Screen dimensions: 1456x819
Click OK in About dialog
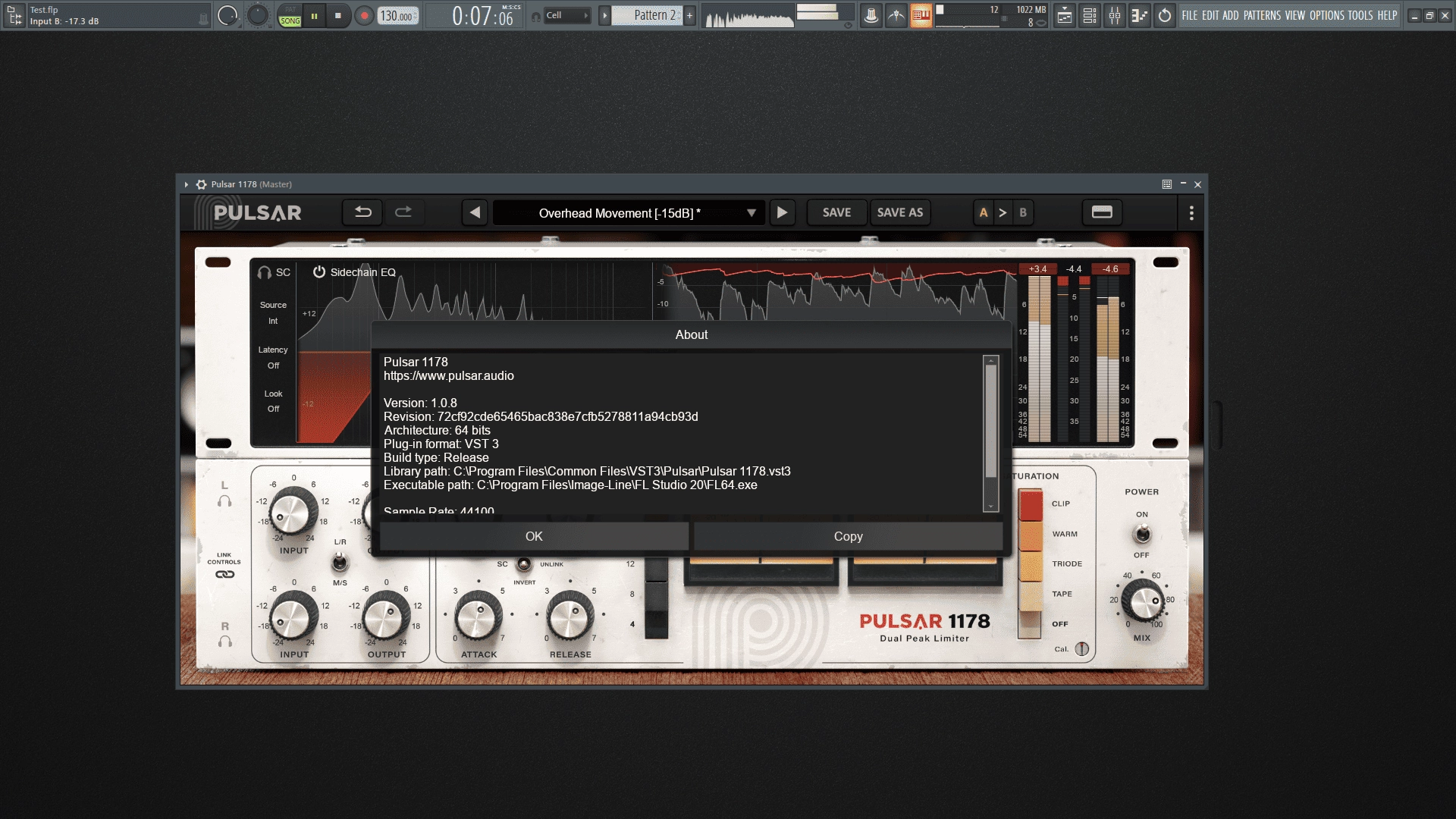[534, 536]
